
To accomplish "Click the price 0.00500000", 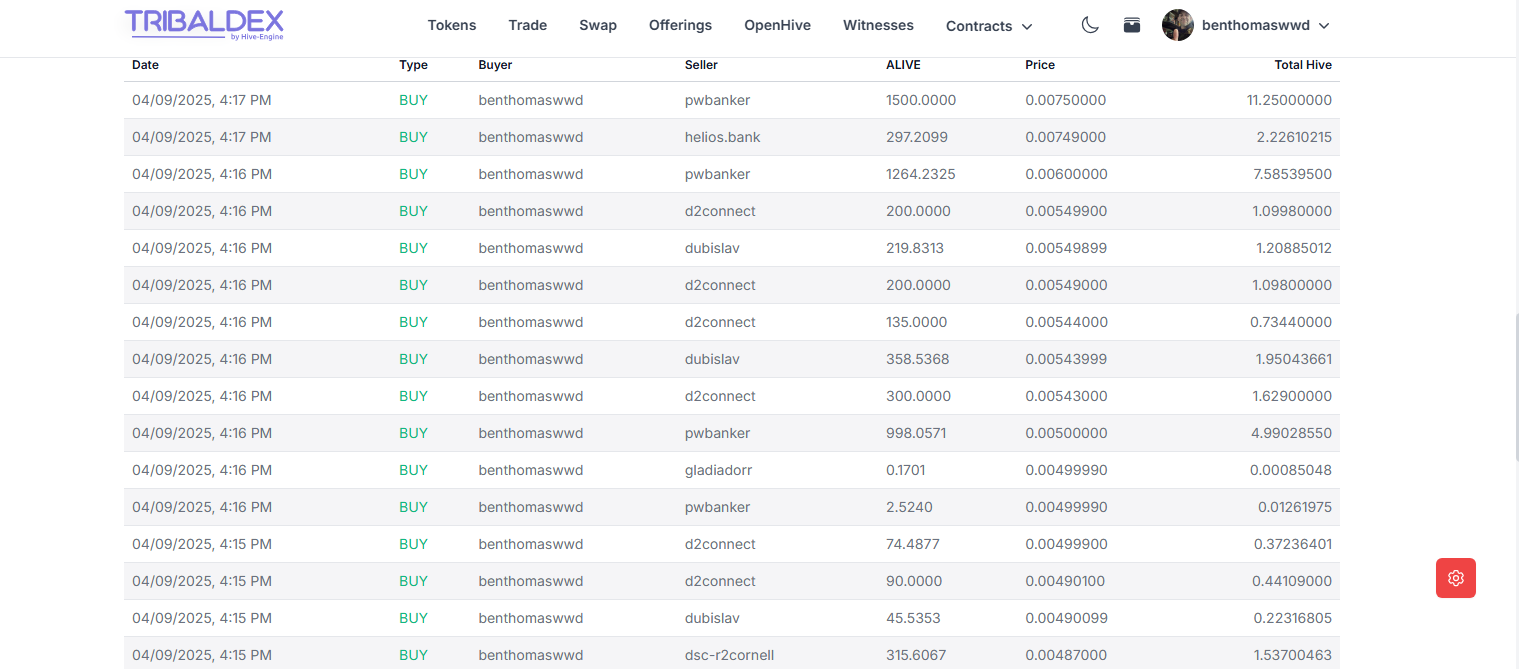I will 1066,433.
